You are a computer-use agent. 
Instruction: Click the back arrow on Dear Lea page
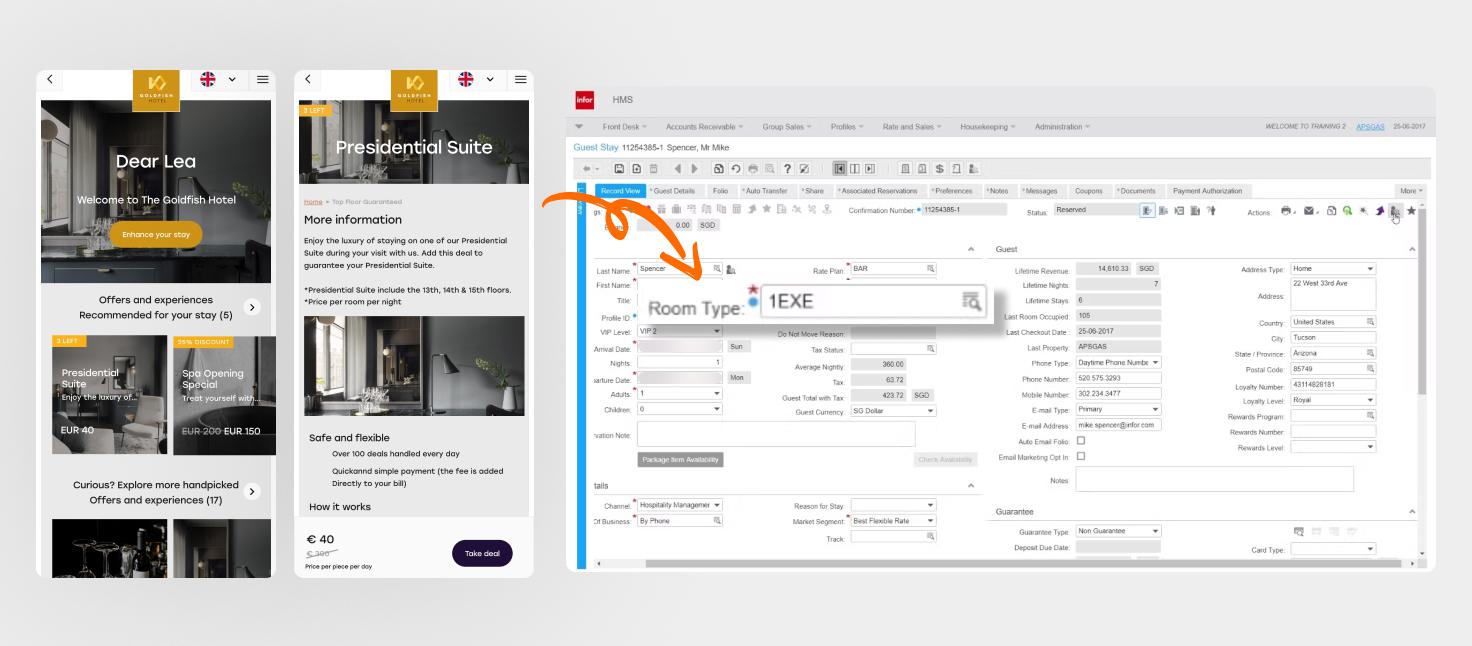[x=50, y=79]
